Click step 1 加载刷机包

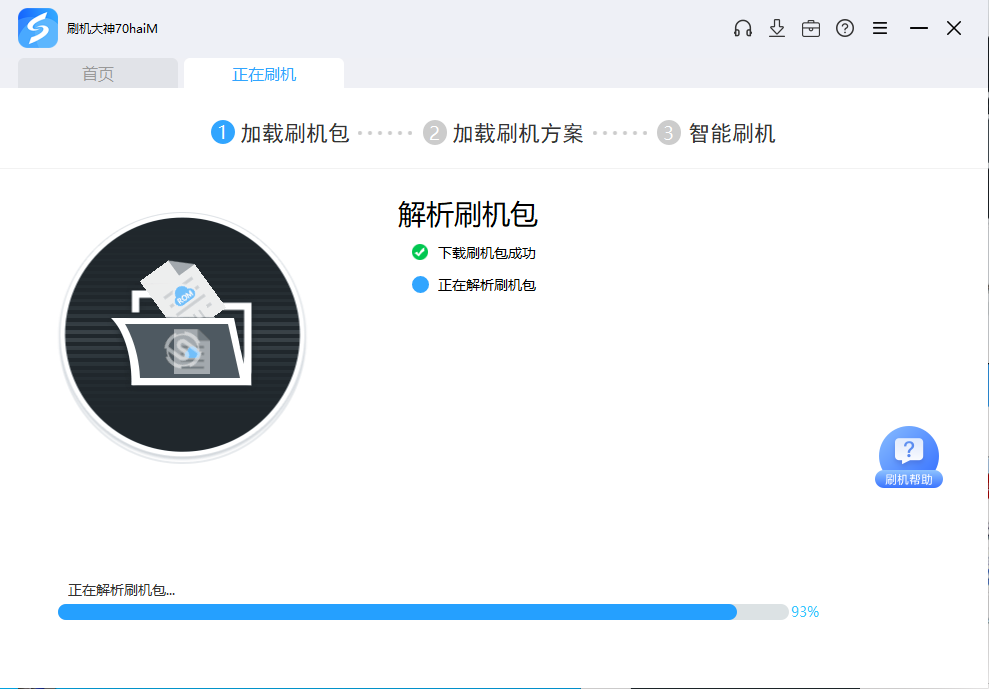[281, 133]
